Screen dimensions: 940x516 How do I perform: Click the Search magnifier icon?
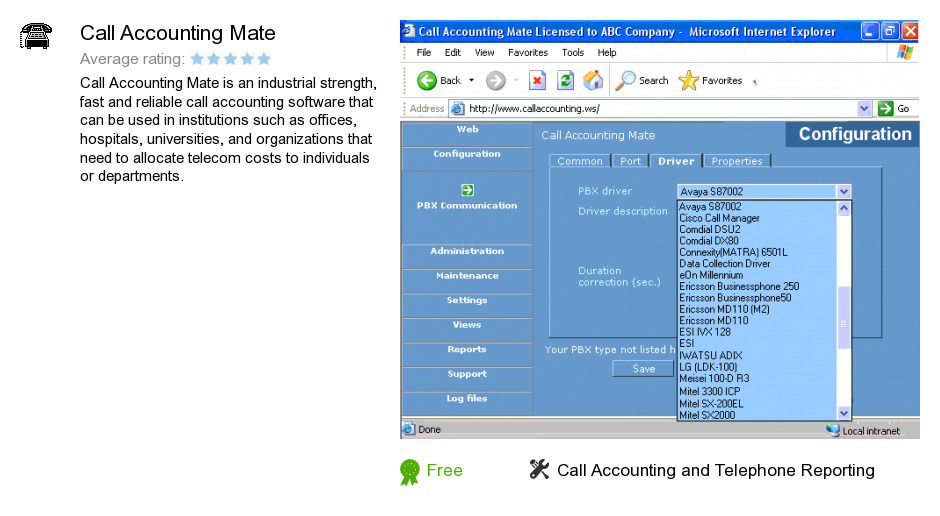(625, 80)
